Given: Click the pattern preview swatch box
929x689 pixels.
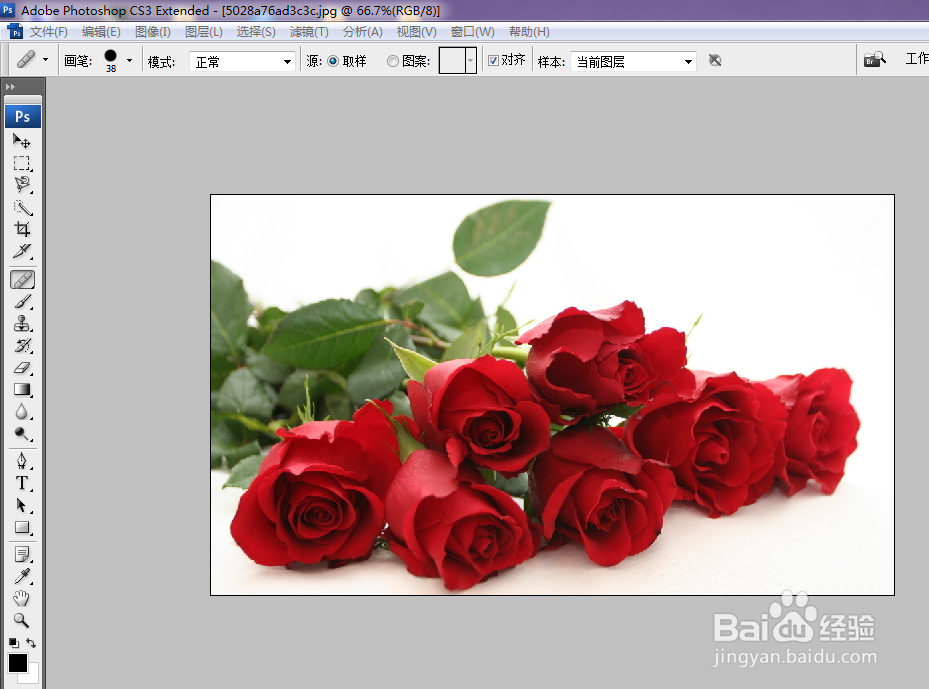Looking at the screenshot, I should point(451,61).
